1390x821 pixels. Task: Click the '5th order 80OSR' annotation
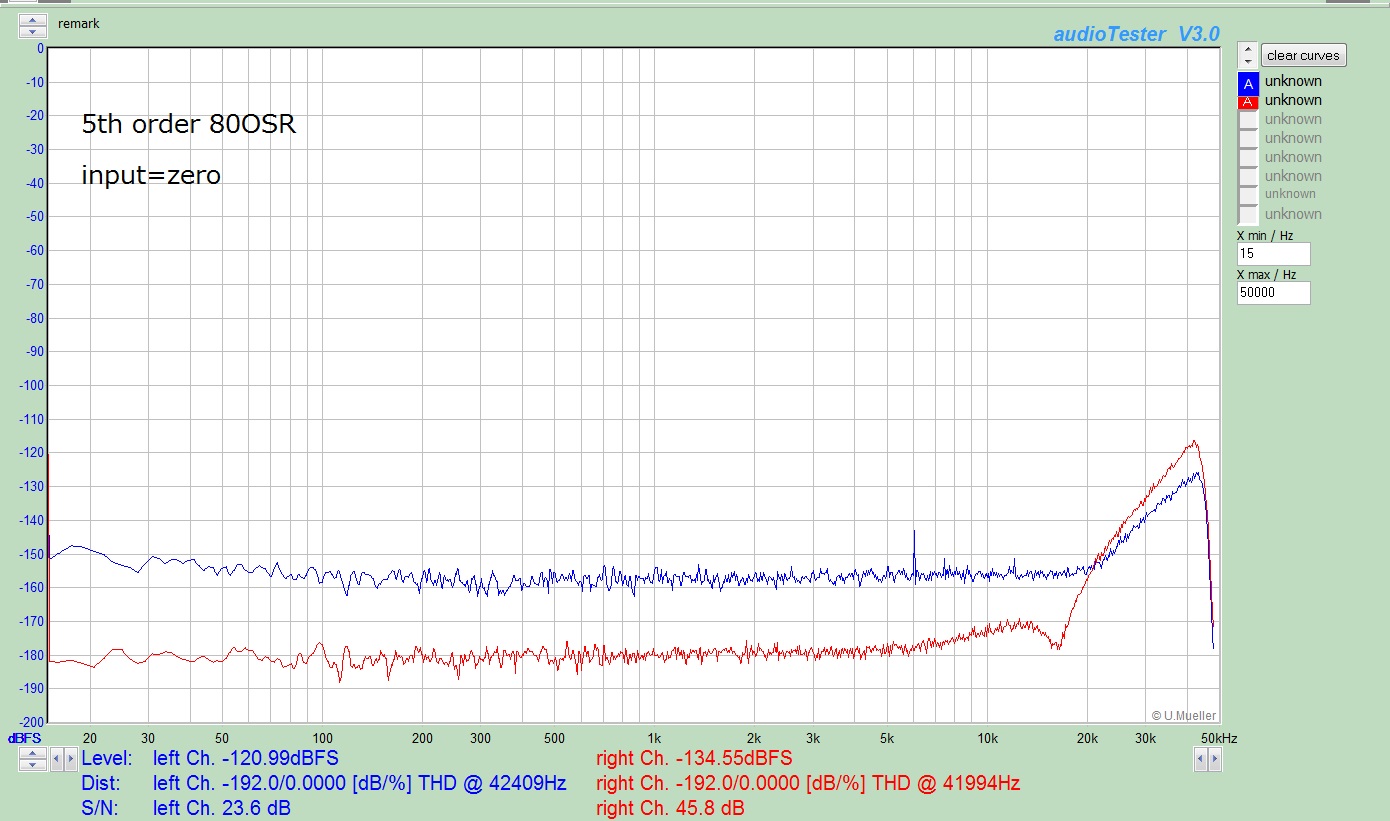(188, 125)
